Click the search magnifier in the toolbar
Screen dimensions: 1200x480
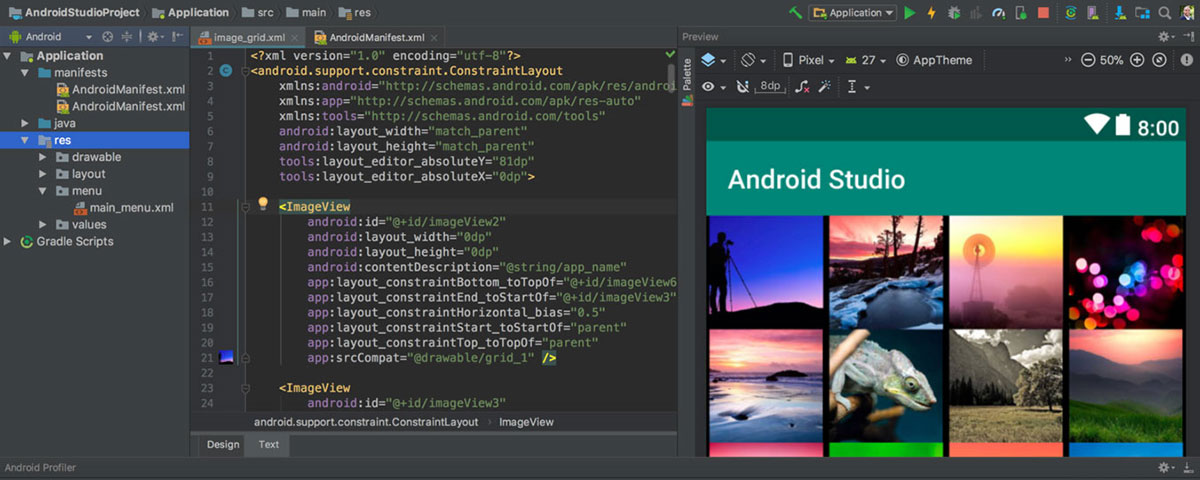(x=1165, y=13)
